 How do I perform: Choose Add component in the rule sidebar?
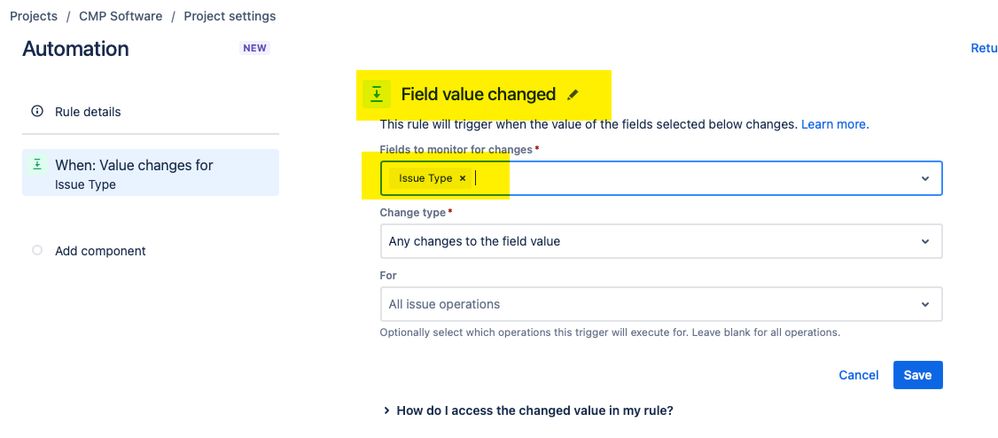[100, 251]
